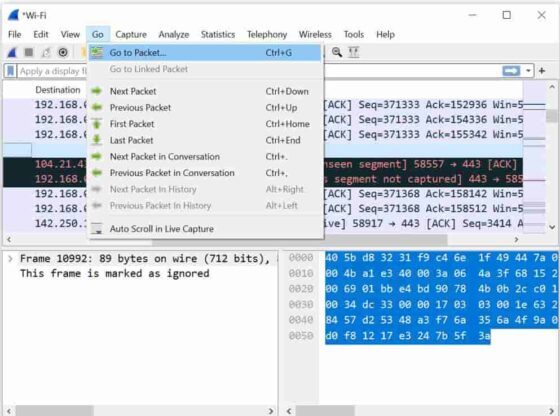This screenshot has width=560, height=416.
Task: Select Previous Packet menu entry
Action: pyautogui.click(x=205, y=107)
